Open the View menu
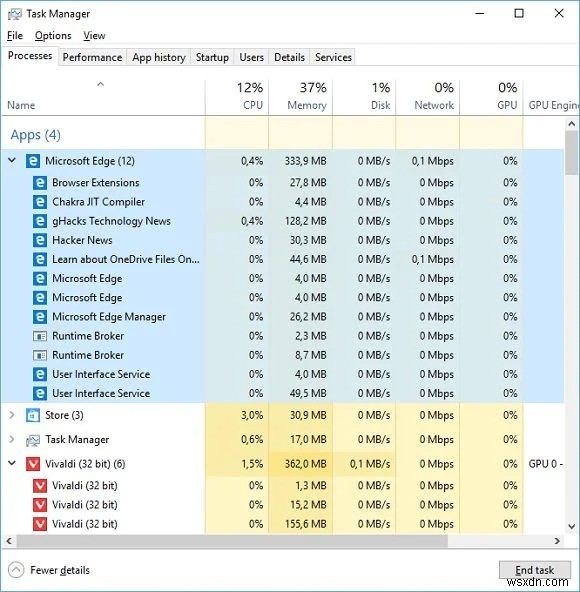The image size is (580, 592). 94,35
